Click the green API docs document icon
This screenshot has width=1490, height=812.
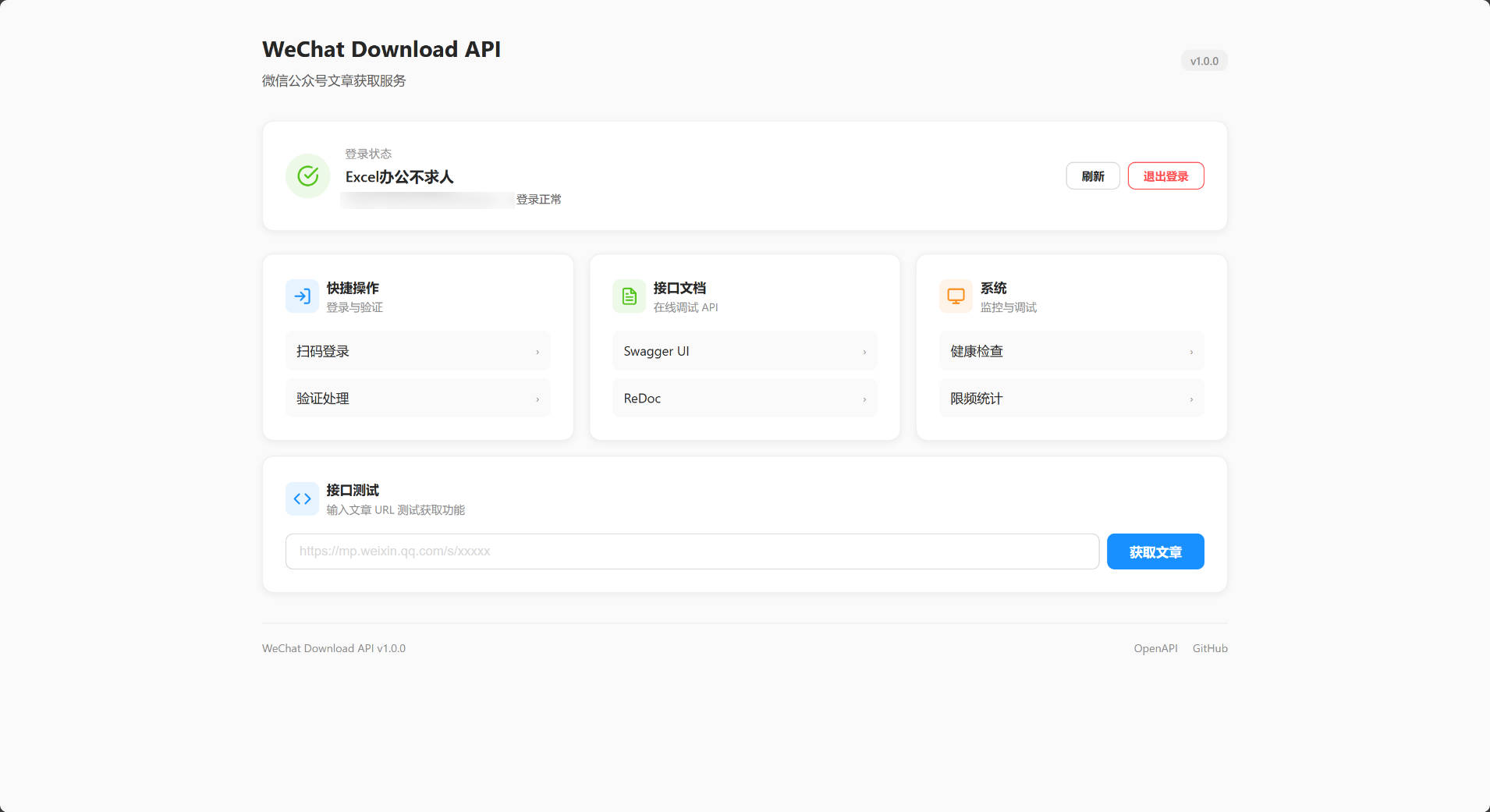point(629,296)
